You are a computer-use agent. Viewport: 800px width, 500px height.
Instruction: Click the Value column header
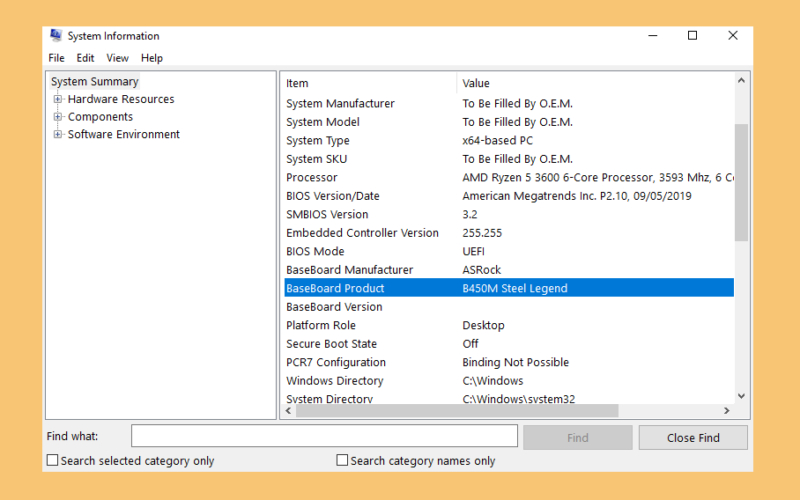(595, 83)
